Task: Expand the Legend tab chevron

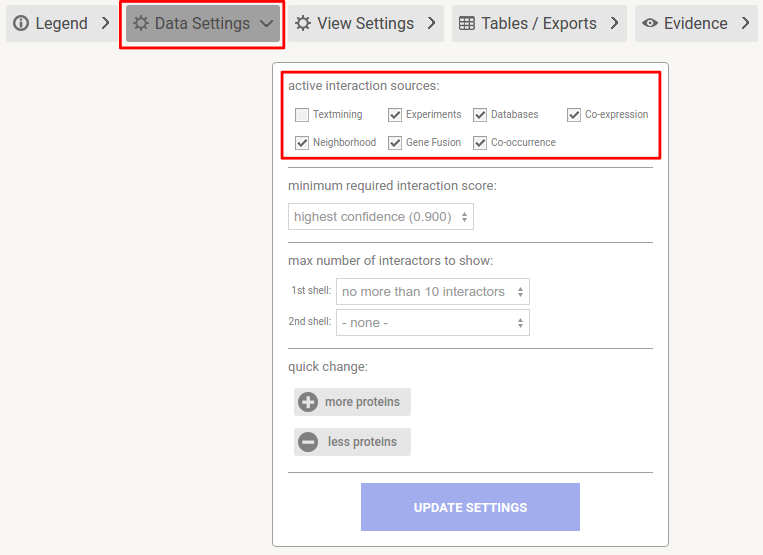Action: pyautogui.click(x=105, y=23)
